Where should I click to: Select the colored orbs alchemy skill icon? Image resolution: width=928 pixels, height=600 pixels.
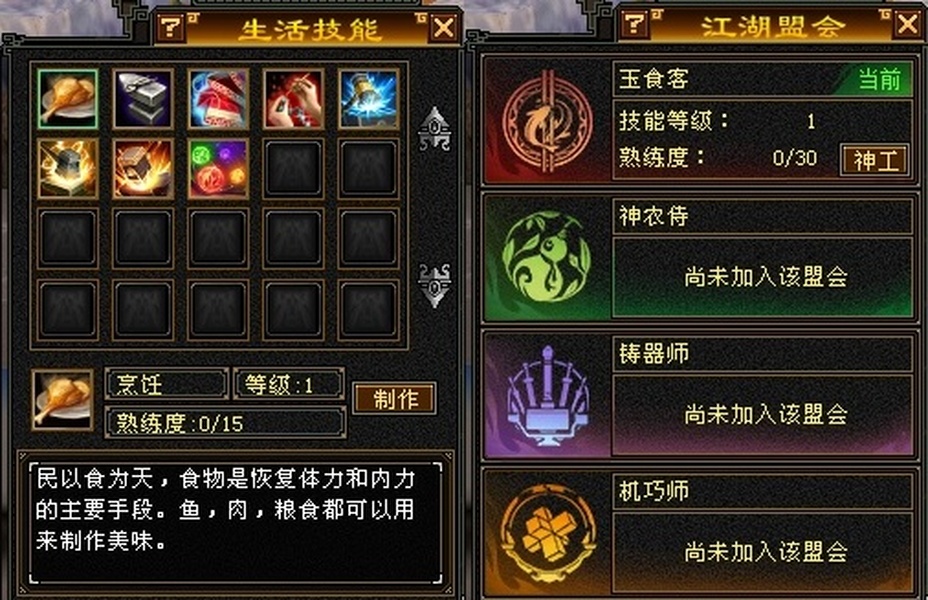[x=218, y=169]
